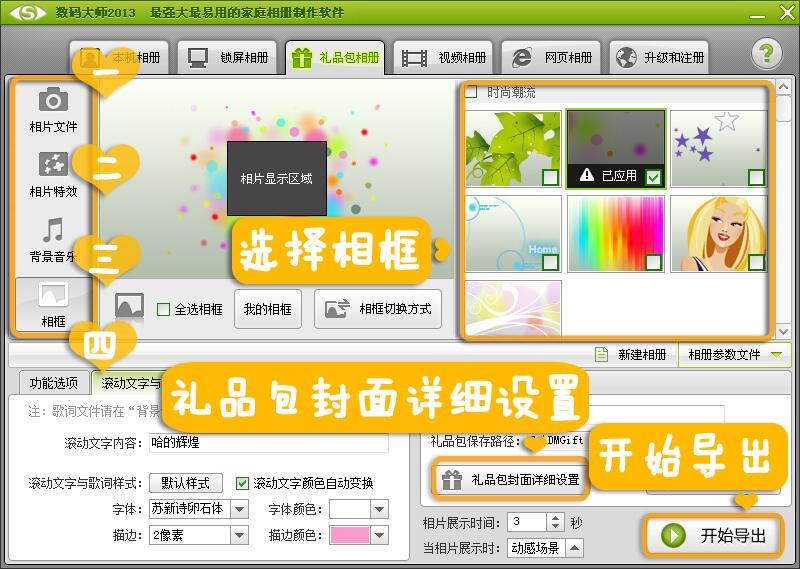This screenshot has height=569, width=800.
Task: Click the frame list scroll-down arrow
Action: (x=784, y=332)
